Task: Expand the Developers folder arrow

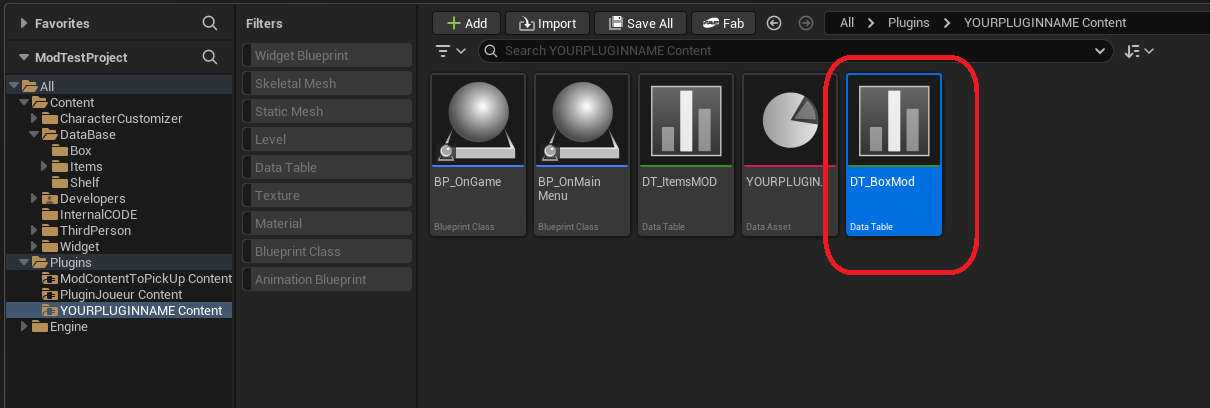Action: coord(35,199)
